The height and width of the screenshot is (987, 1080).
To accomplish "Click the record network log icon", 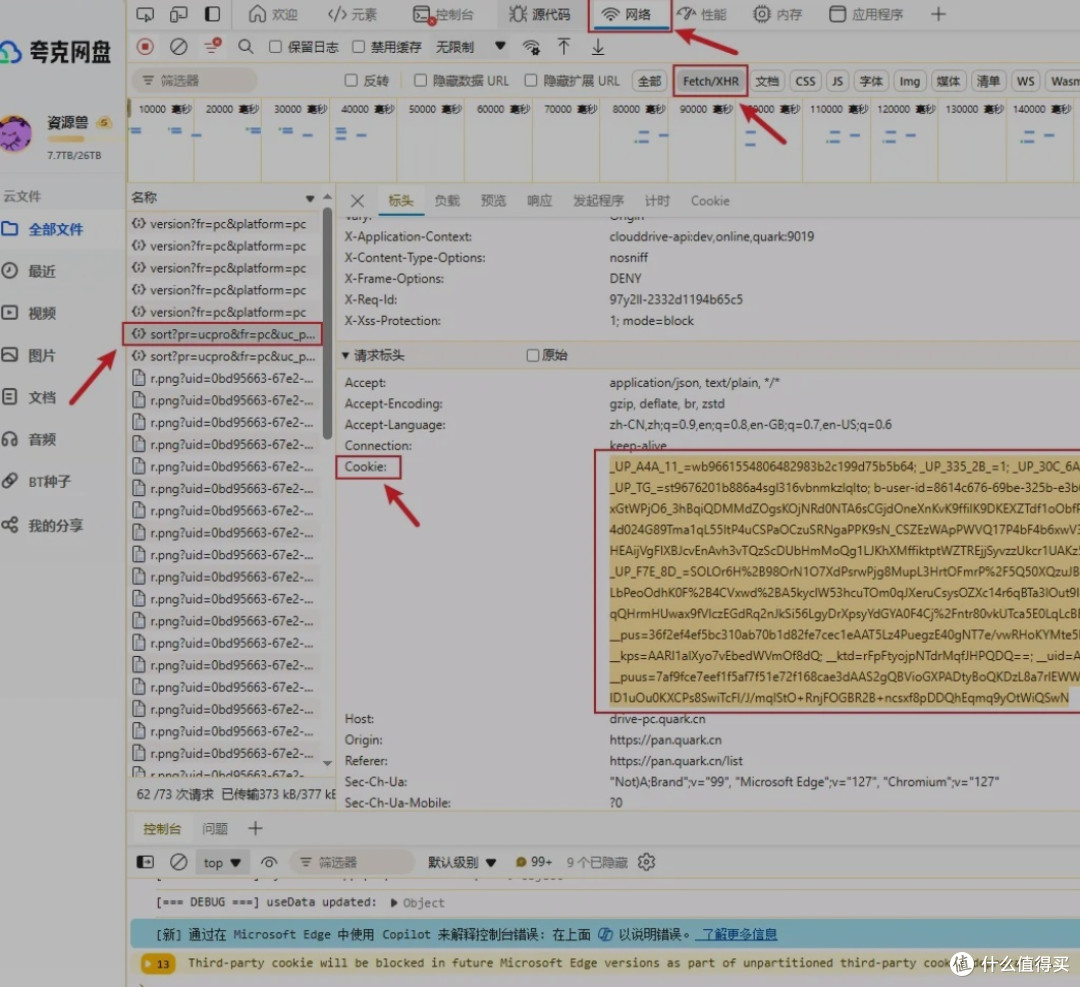I will pos(146,47).
